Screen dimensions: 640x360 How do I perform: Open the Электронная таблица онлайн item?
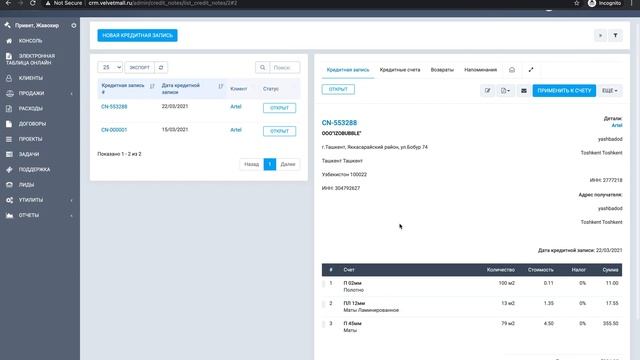point(31,59)
